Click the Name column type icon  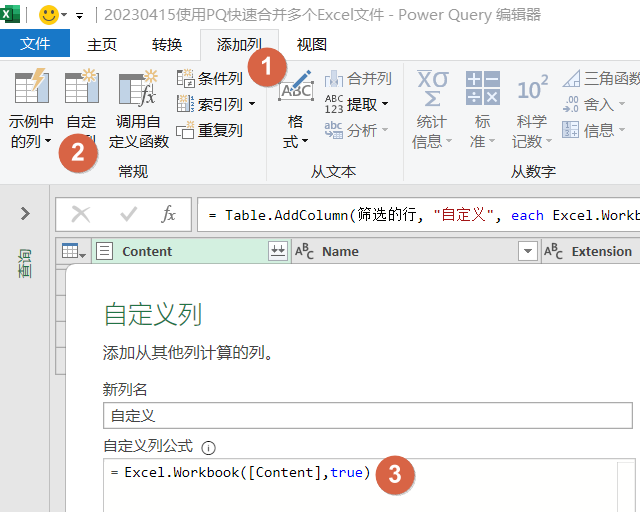click(304, 251)
